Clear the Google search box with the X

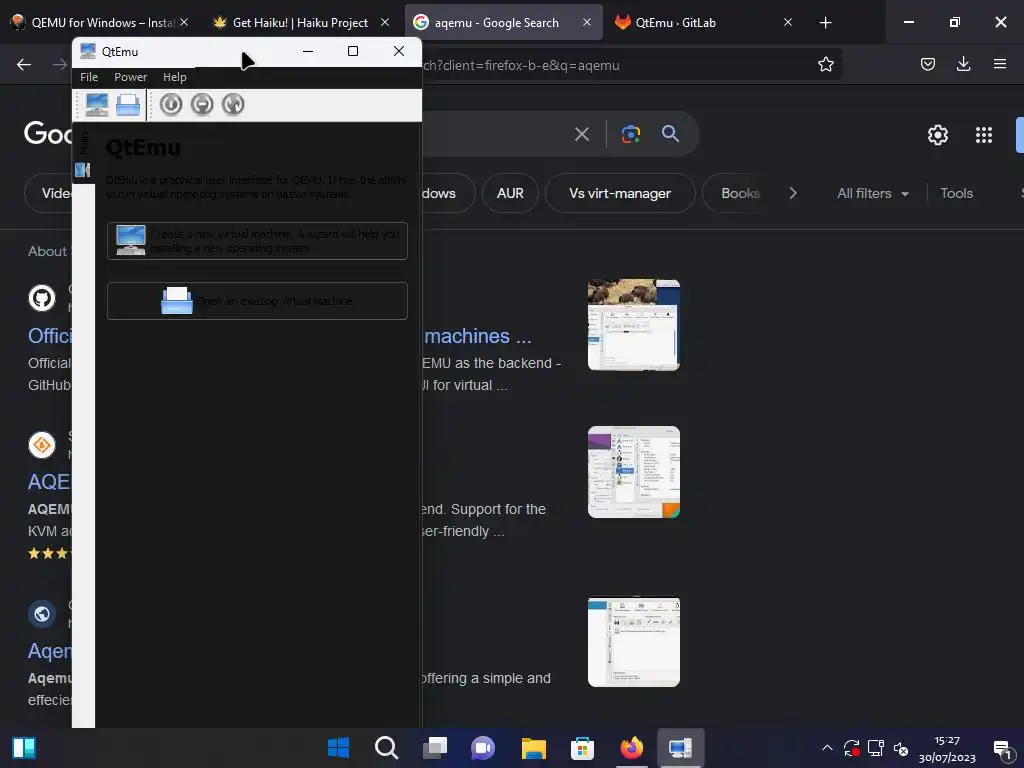click(581, 135)
